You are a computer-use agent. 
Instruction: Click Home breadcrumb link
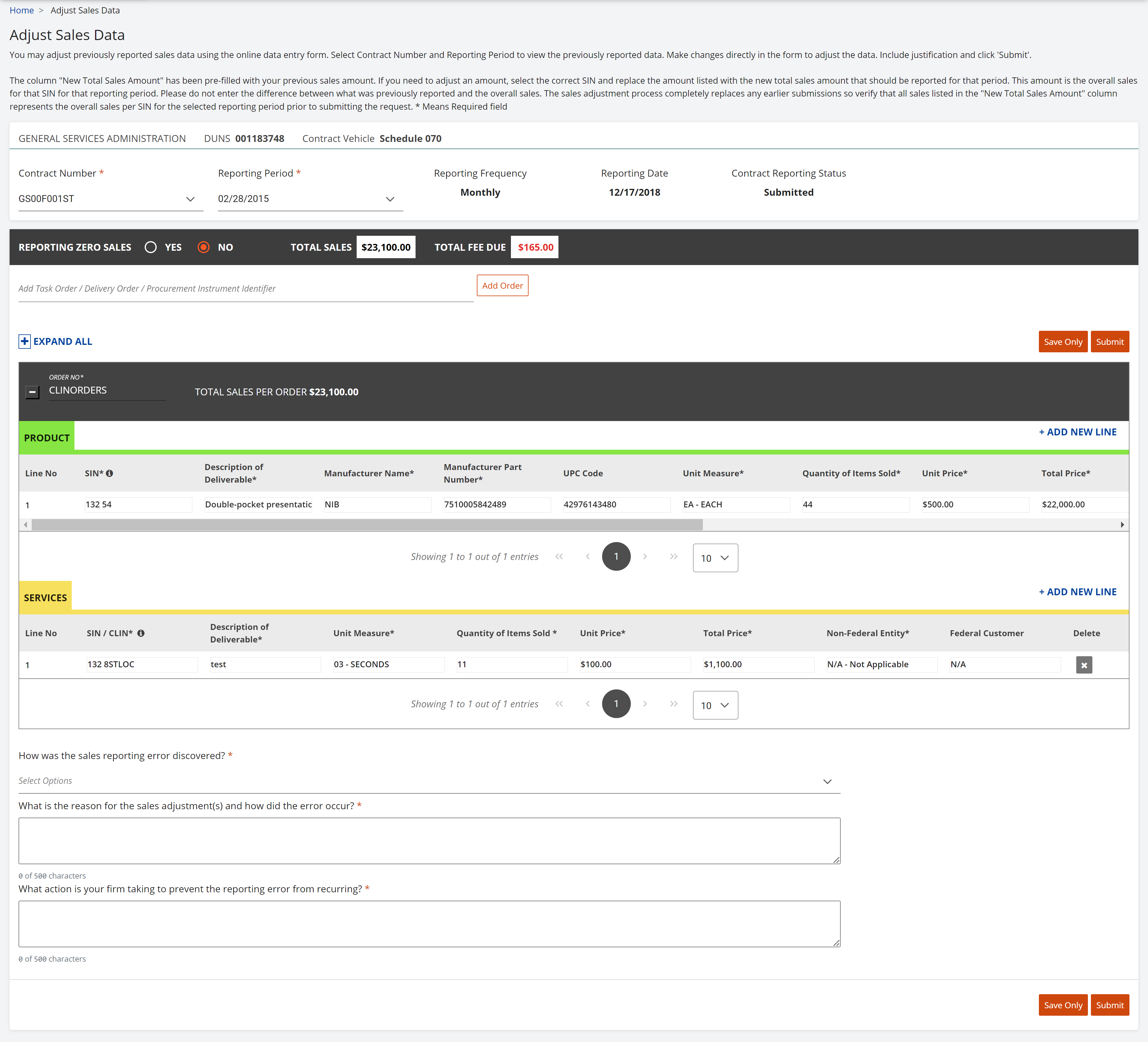(22, 10)
